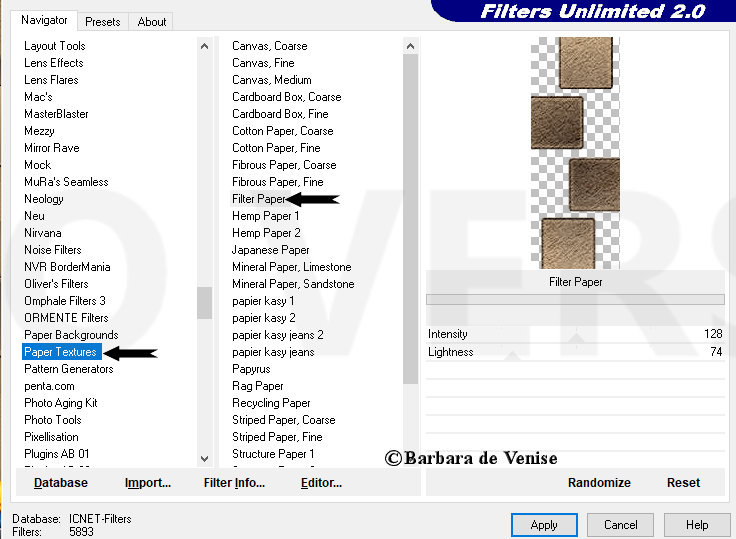Click the filter preview thumbnail
The height and width of the screenshot is (539, 736).
[575, 153]
